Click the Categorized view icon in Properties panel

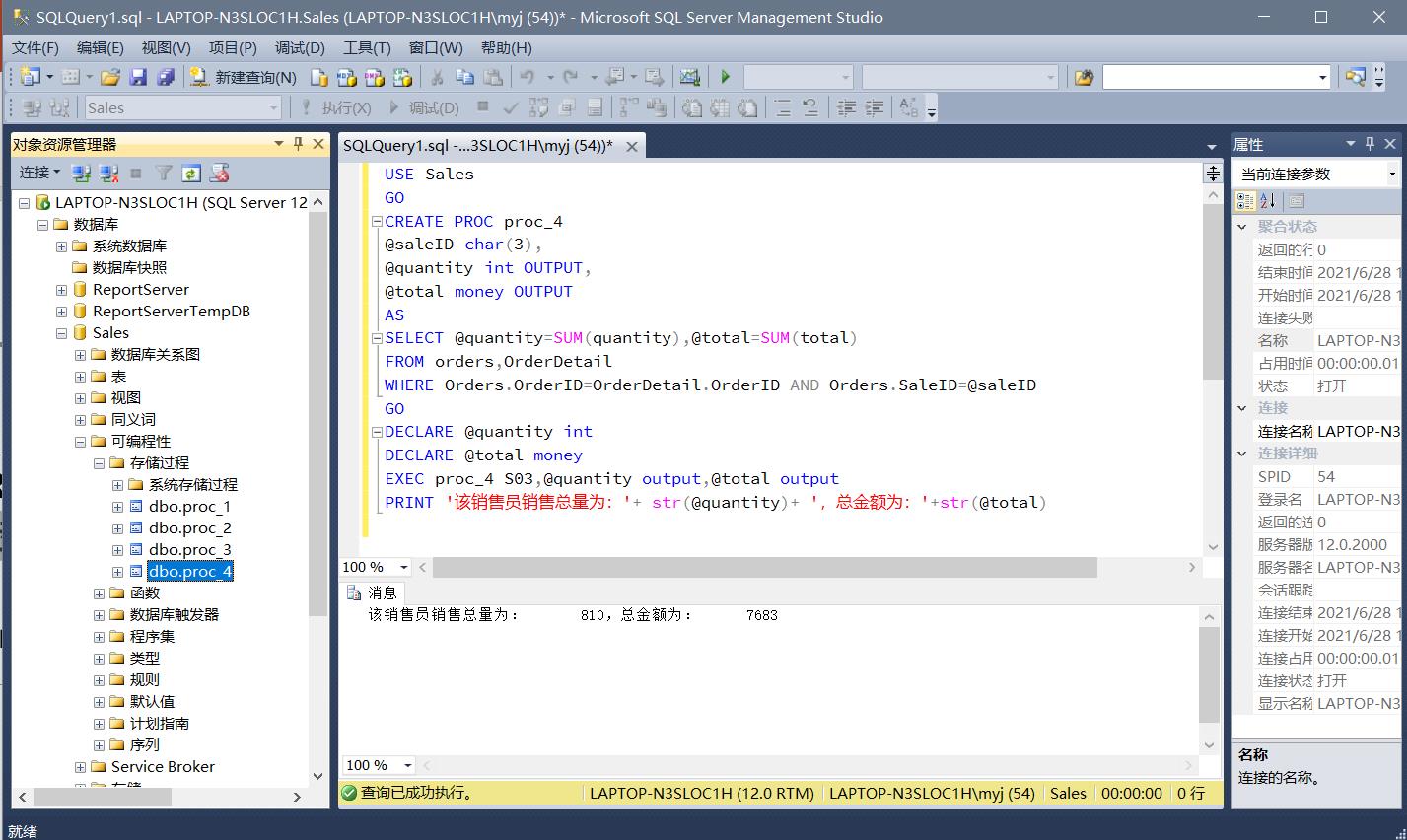[x=1245, y=201]
